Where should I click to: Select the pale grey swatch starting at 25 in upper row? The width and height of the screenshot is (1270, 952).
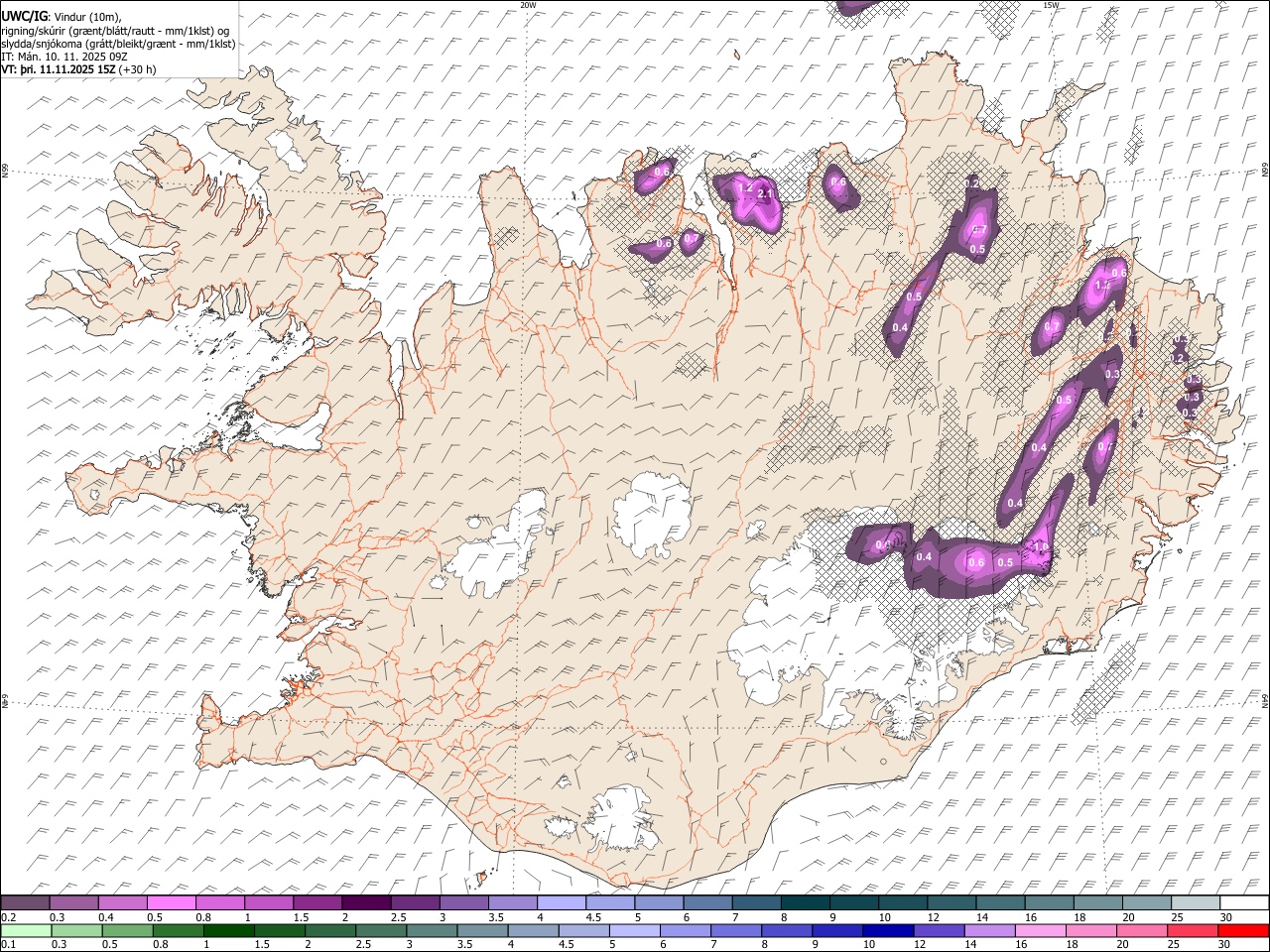coord(1194,902)
